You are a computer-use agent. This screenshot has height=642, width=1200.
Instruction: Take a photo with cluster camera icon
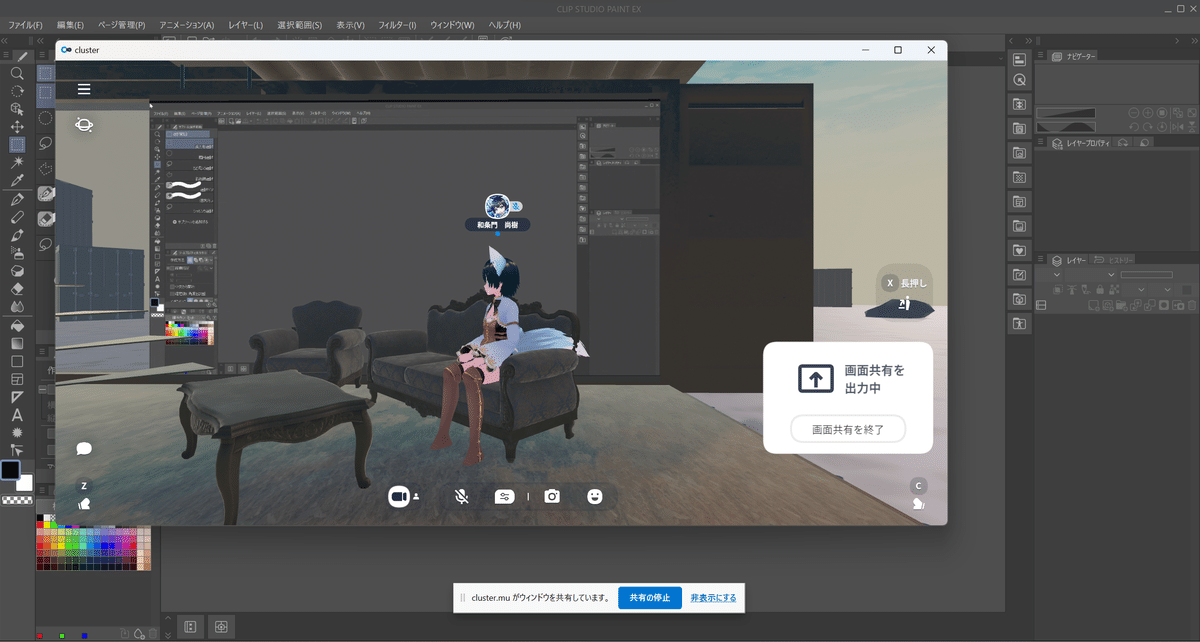pyautogui.click(x=552, y=496)
